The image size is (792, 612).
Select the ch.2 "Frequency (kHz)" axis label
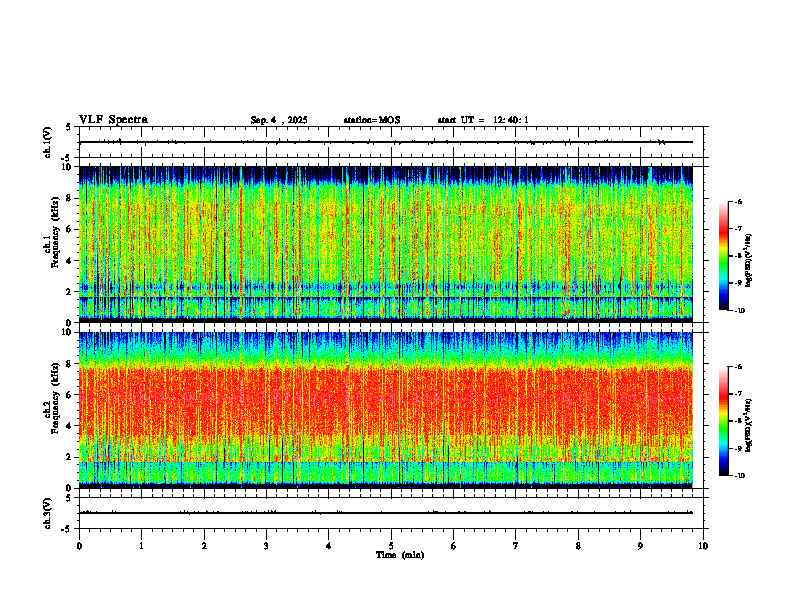pos(55,398)
